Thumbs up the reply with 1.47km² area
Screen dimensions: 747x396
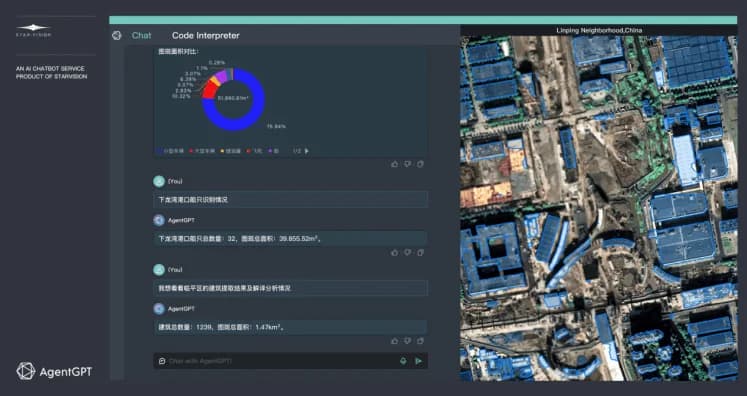(x=394, y=341)
